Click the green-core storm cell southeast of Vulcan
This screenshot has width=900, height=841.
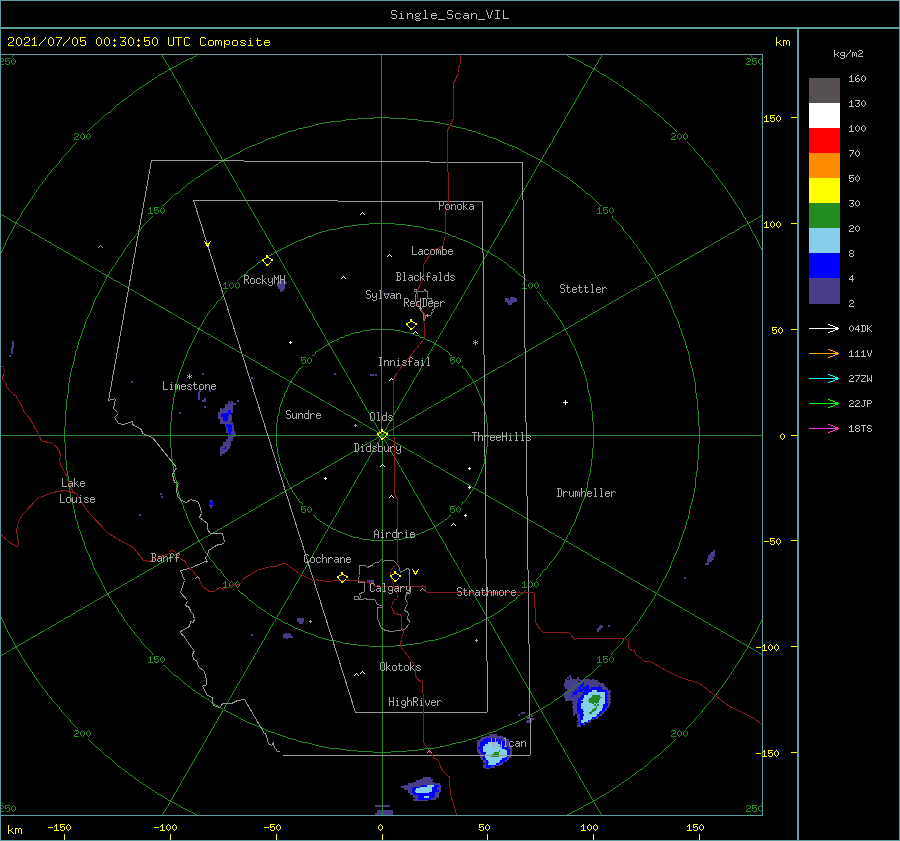588,701
